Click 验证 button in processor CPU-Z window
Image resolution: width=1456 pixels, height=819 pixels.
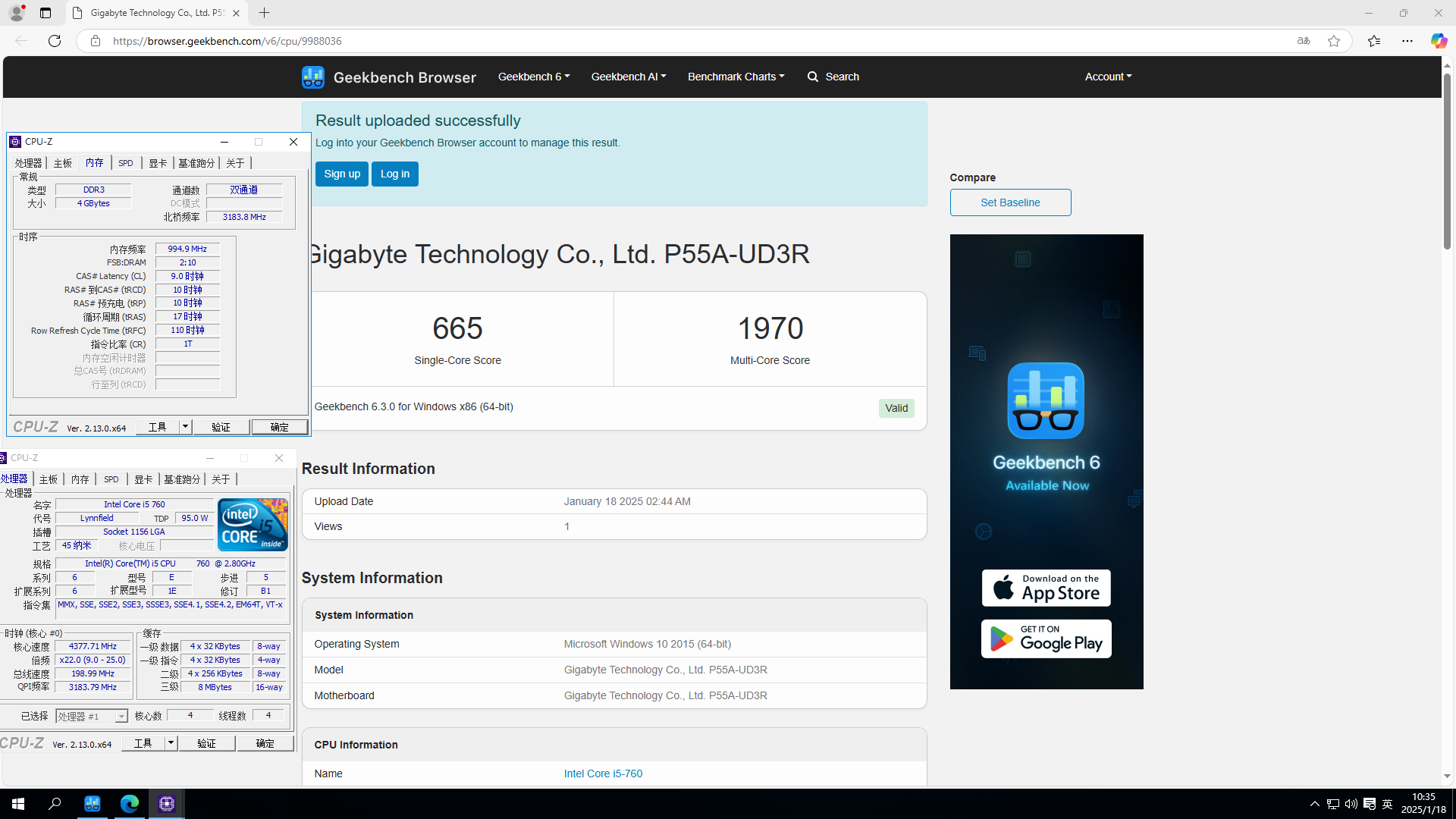206,743
